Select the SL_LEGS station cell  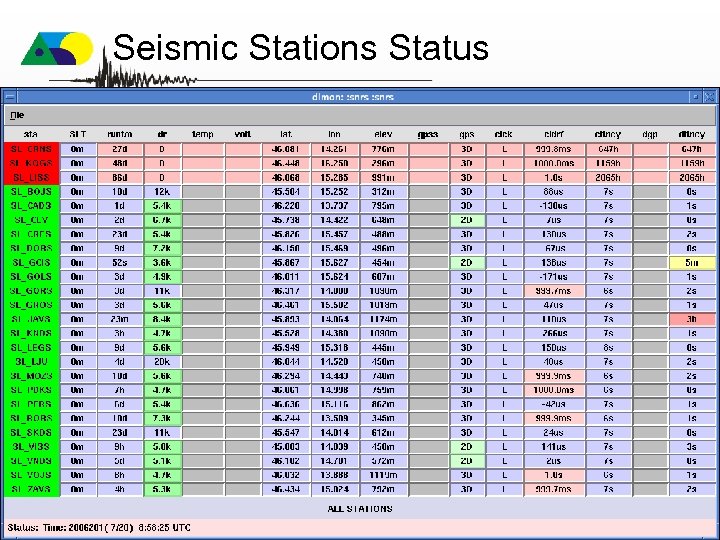[32, 348]
